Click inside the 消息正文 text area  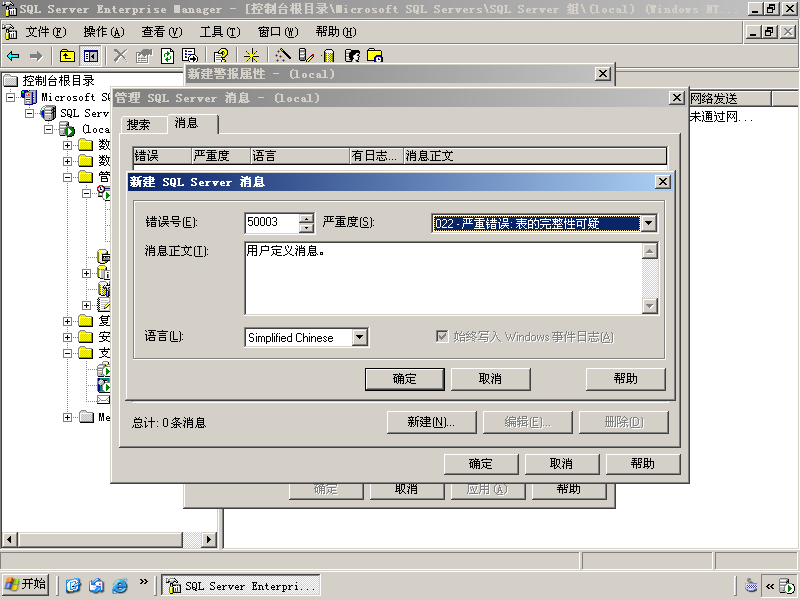[x=443, y=278]
